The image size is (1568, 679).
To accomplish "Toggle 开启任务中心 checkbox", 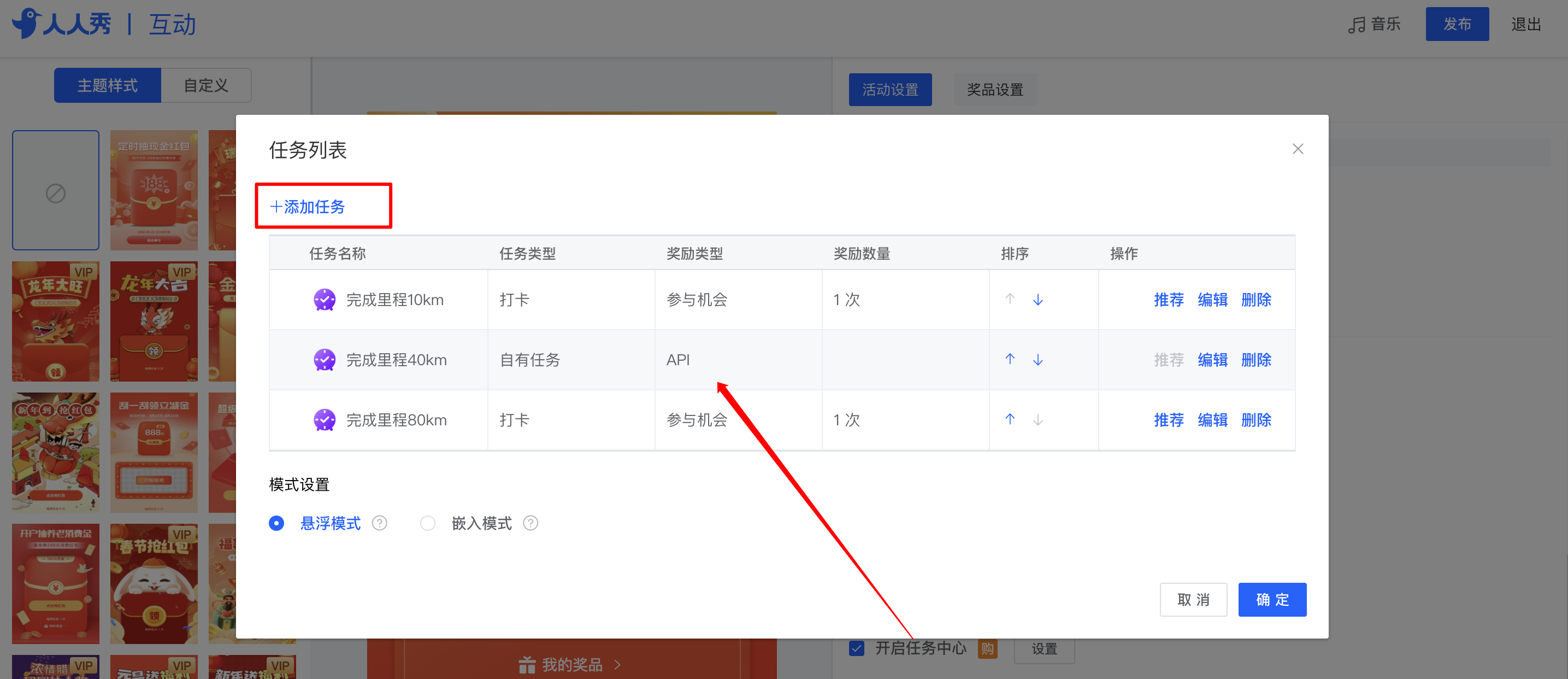I will tap(857, 648).
